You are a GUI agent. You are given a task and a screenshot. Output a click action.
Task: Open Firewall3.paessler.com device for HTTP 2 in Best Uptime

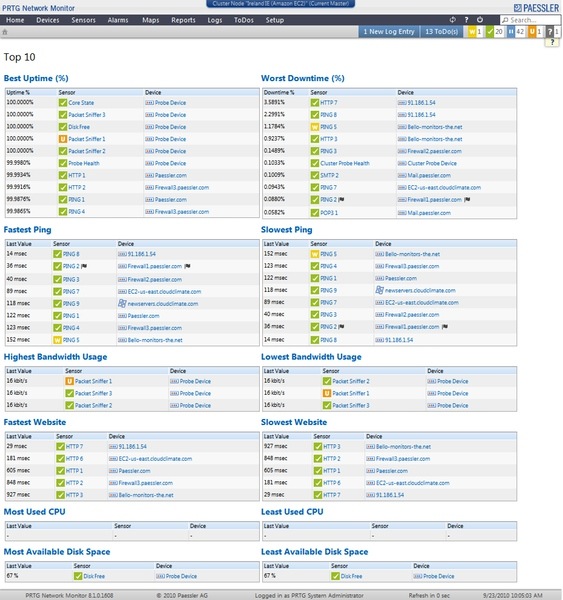pos(182,188)
